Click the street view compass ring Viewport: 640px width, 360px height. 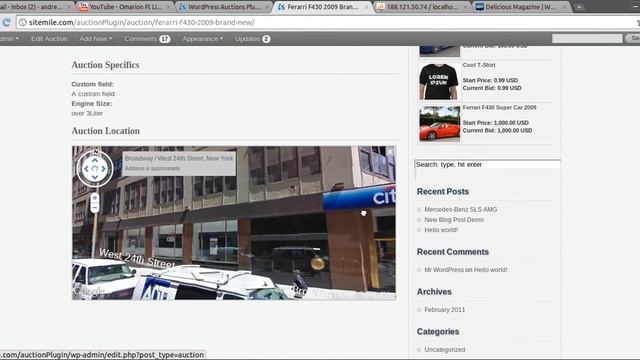click(x=95, y=169)
